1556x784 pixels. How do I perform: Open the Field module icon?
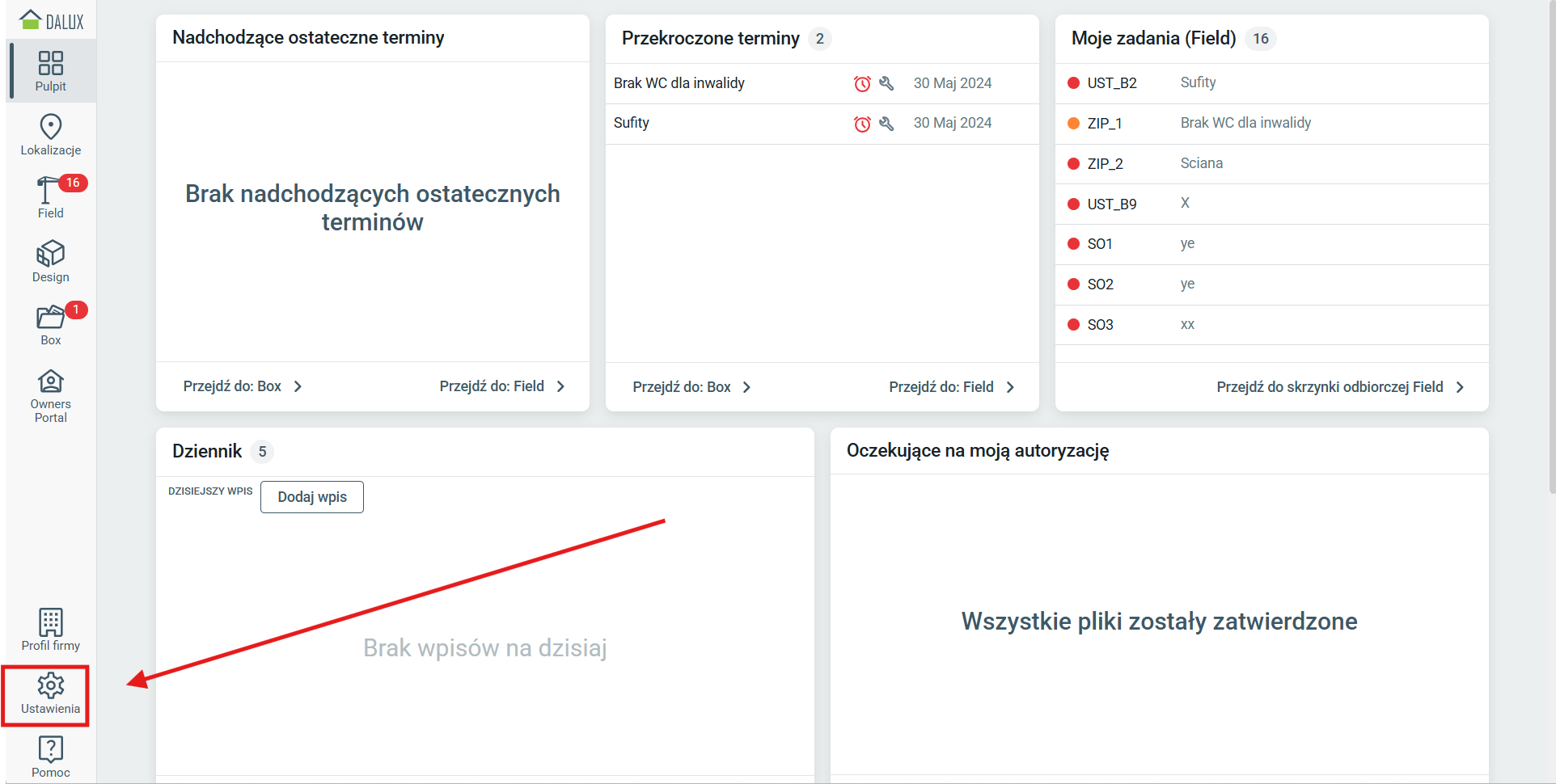(50, 197)
